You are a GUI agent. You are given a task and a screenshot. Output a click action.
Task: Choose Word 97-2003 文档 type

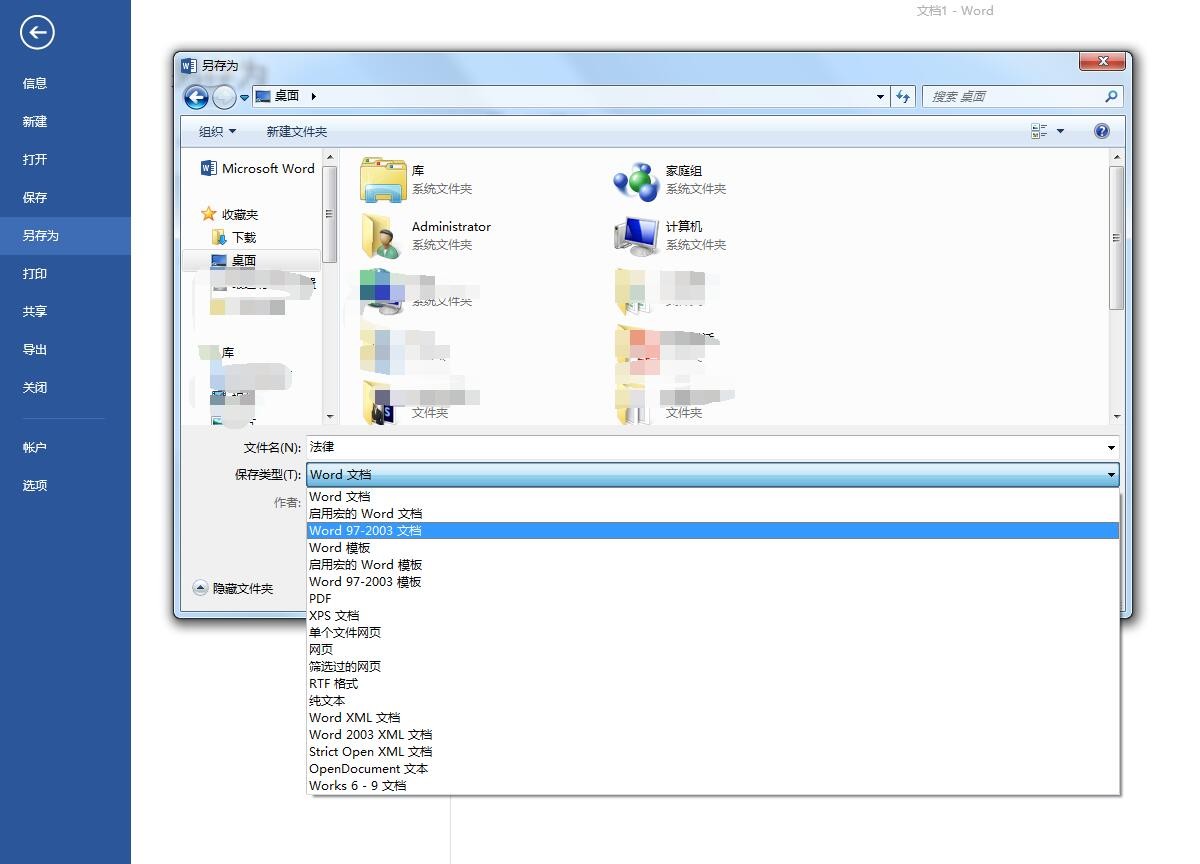pos(712,530)
